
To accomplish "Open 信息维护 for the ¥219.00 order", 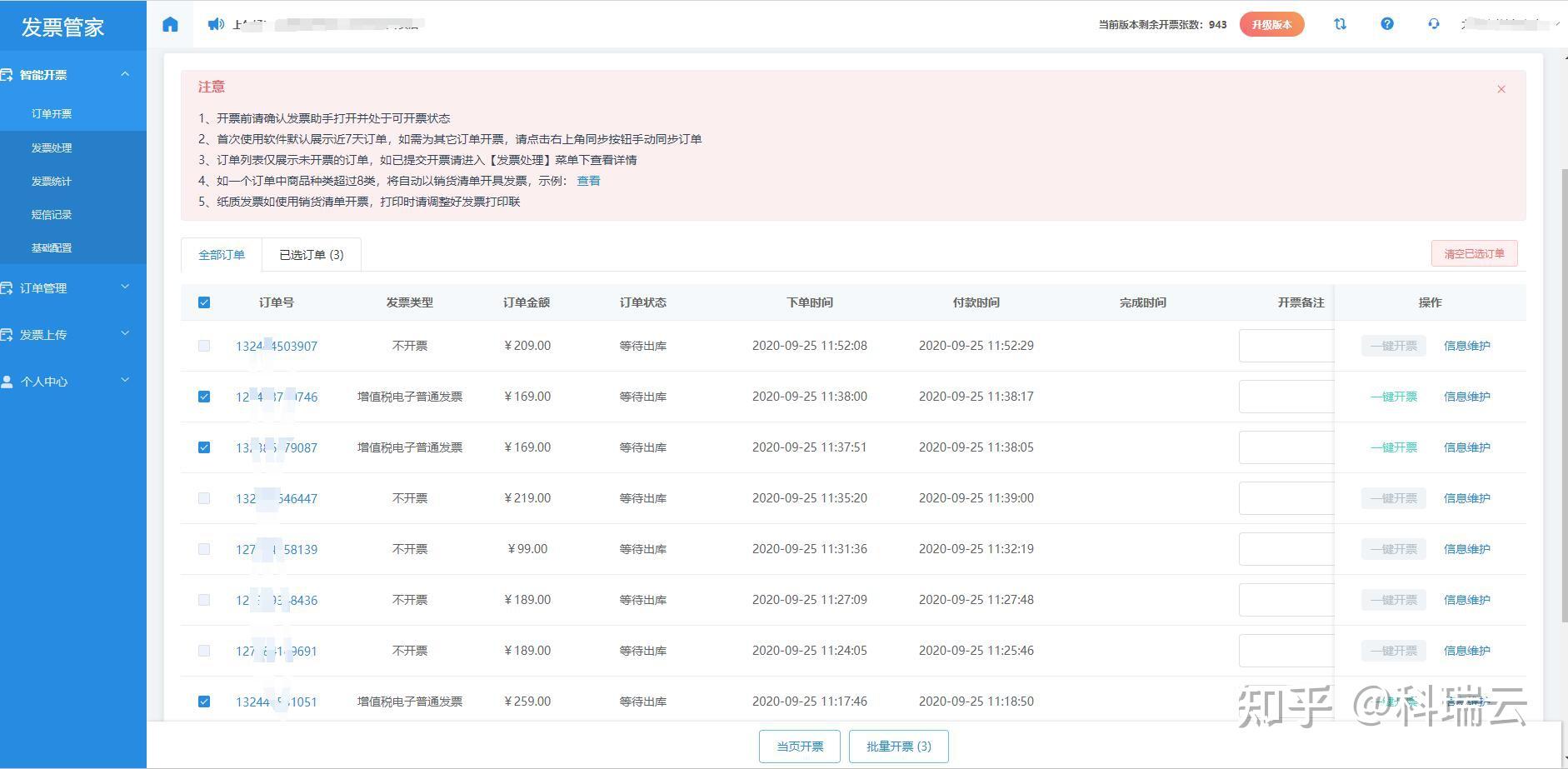I will tap(1467, 498).
